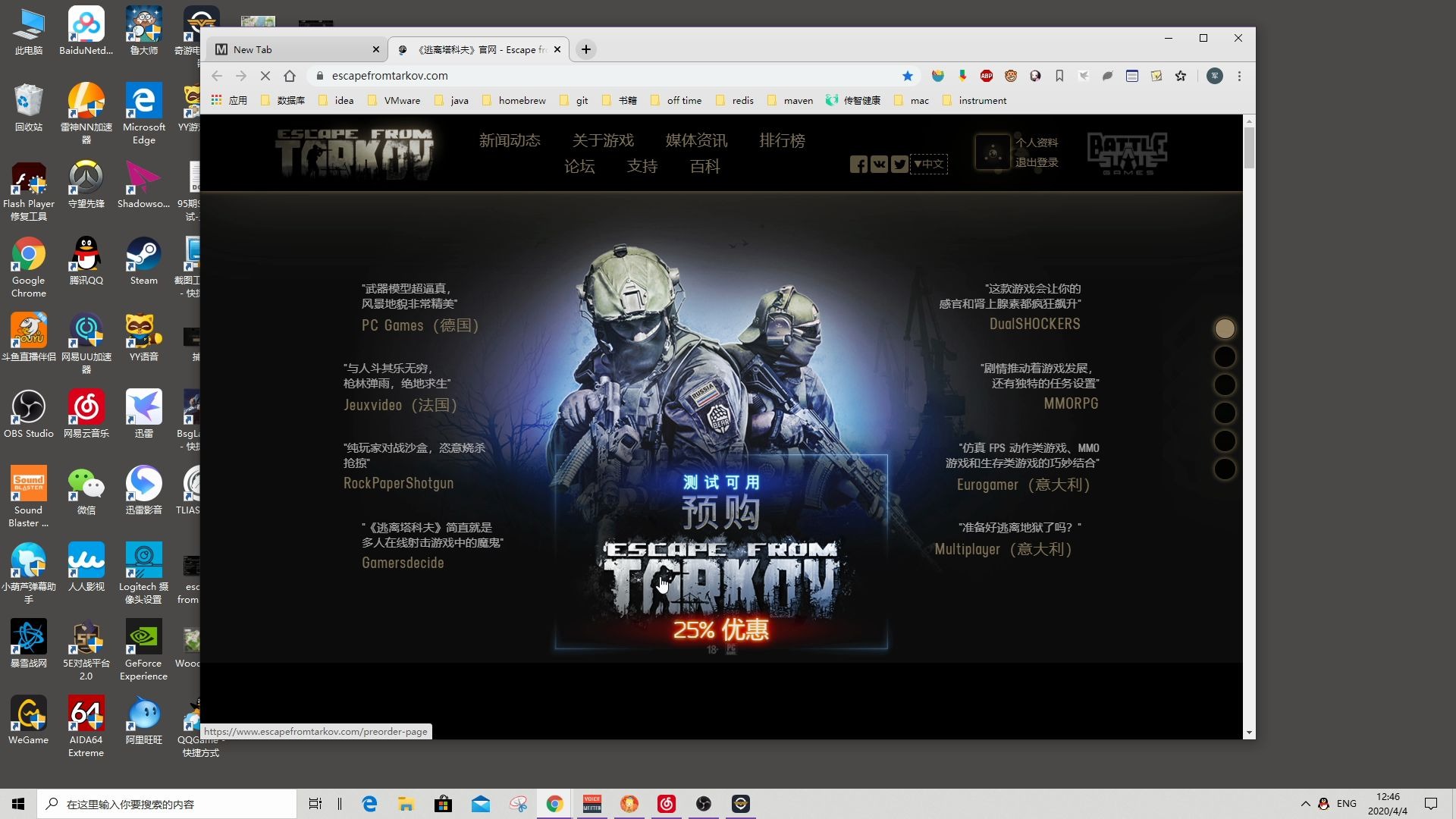Image resolution: width=1456 pixels, height=819 pixels.
Task: Open the Steam desktop shortcut
Action: click(x=143, y=262)
